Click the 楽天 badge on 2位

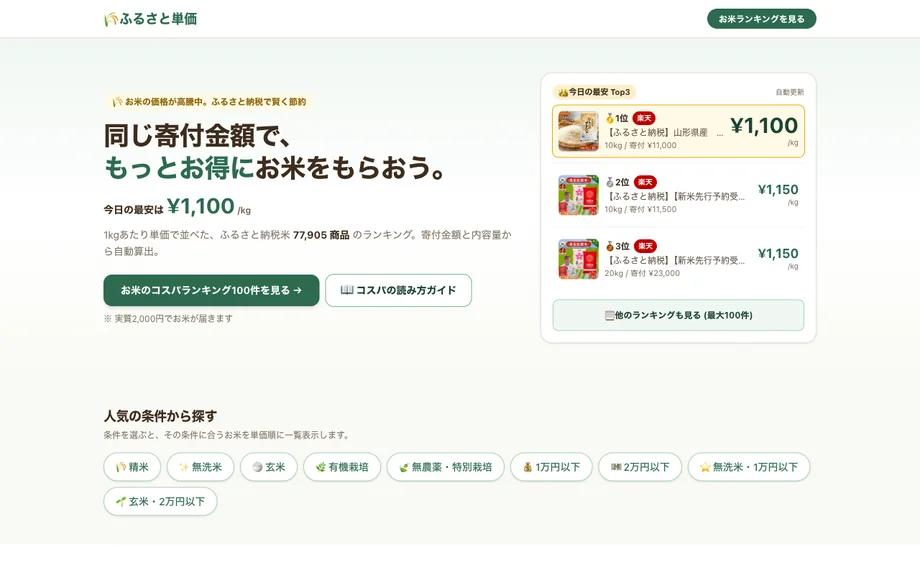[645, 182]
